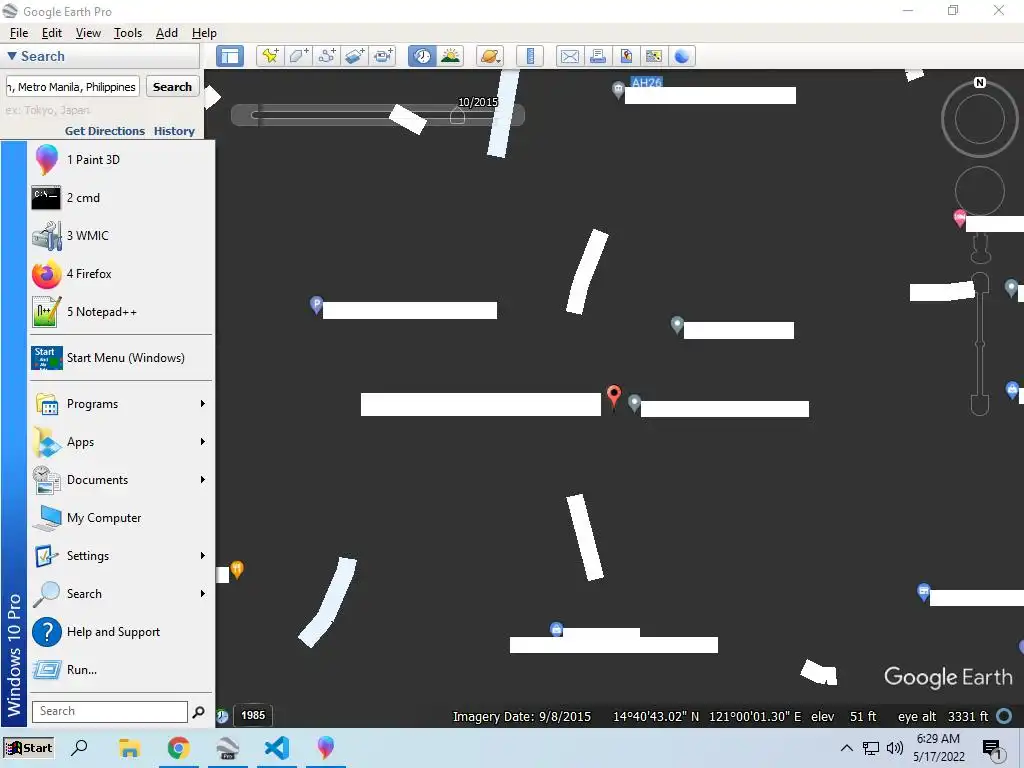Add a new placemark
This screenshot has height=768, width=1024.
click(x=270, y=56)
